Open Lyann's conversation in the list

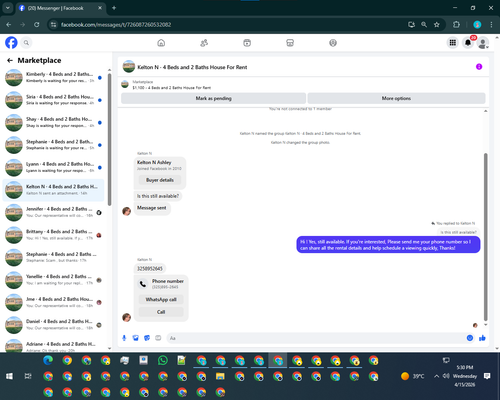pos(53,167)
